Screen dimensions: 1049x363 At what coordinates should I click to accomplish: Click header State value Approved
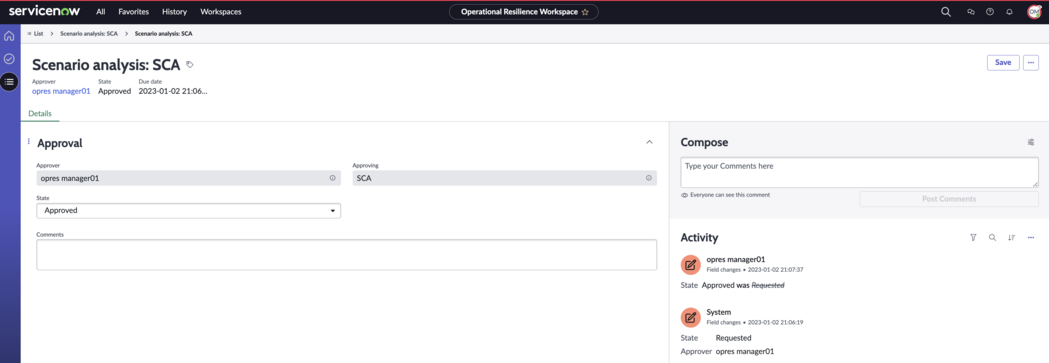click(x=114, y=92)
